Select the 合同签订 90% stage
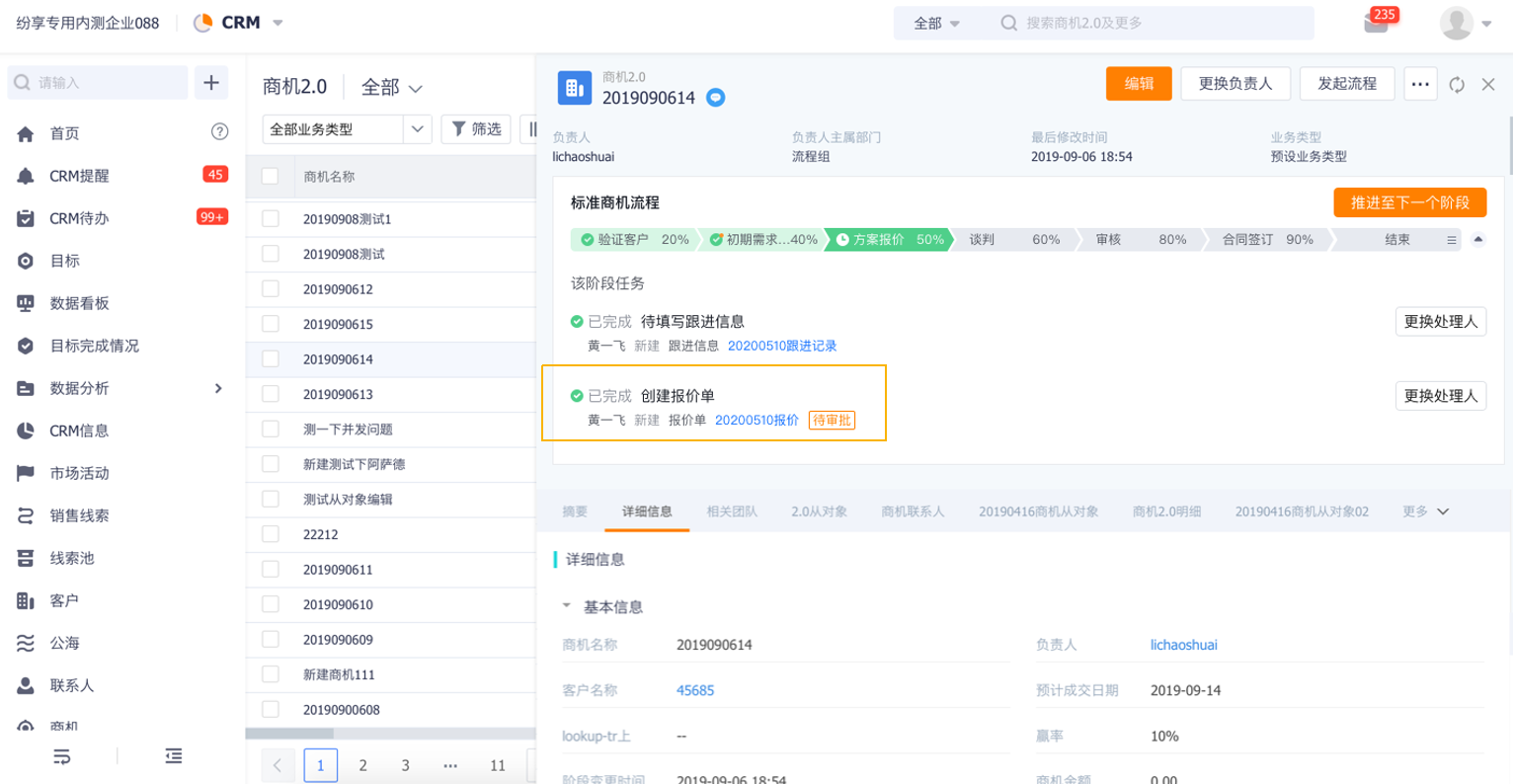The image size is (1513, 784). click(1267, 239)
